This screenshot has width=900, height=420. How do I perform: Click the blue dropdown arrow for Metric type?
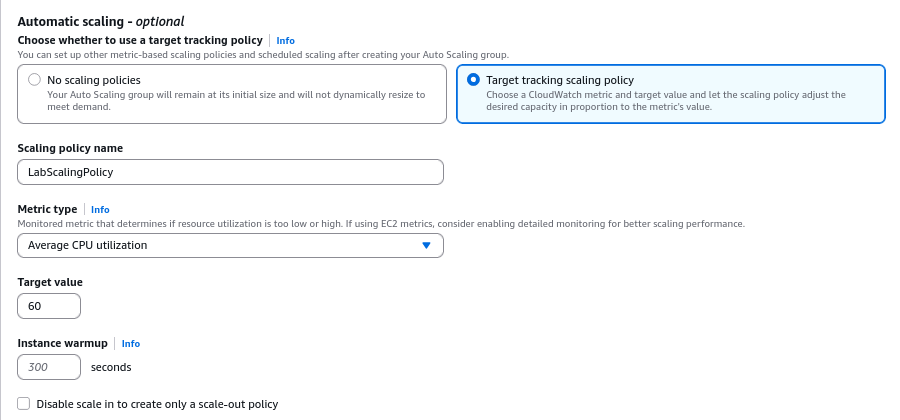[426, 245]
